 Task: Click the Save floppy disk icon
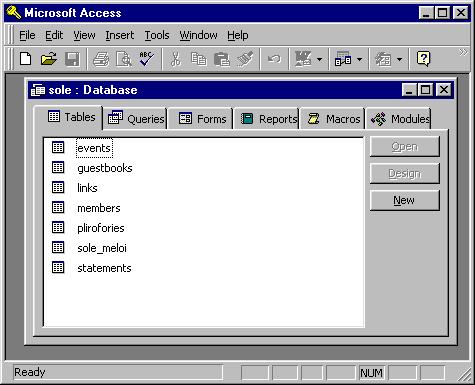pyautogui.click(x=72, y=59)
